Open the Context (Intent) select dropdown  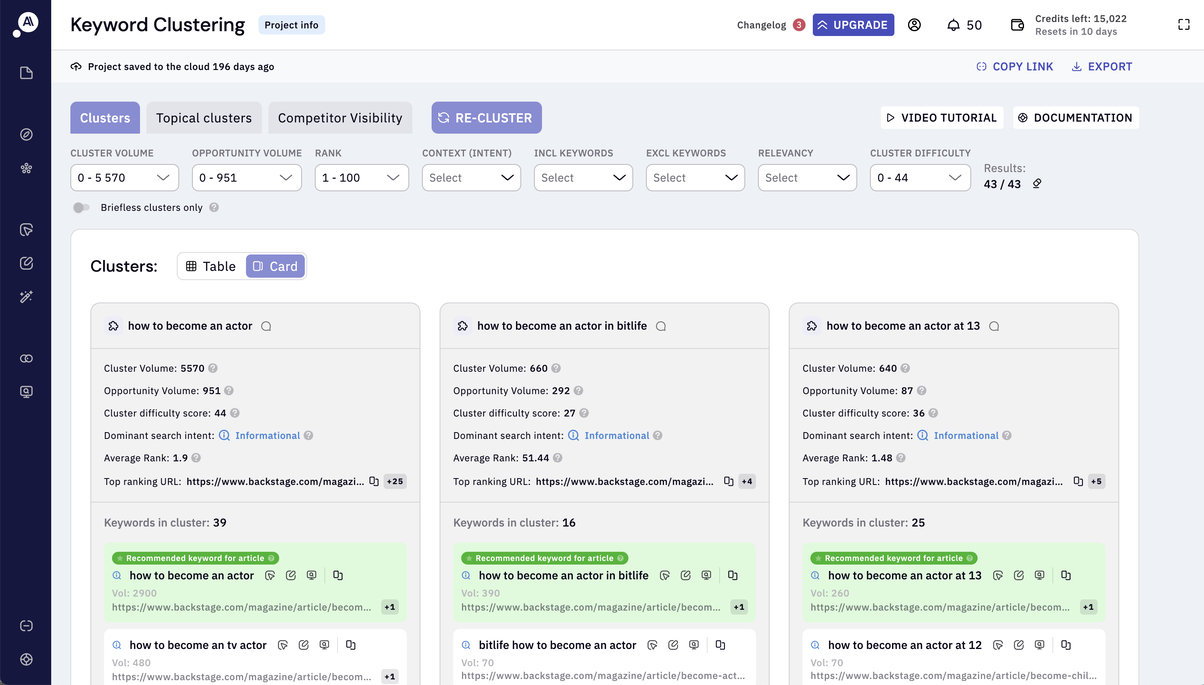click(470, 177)
